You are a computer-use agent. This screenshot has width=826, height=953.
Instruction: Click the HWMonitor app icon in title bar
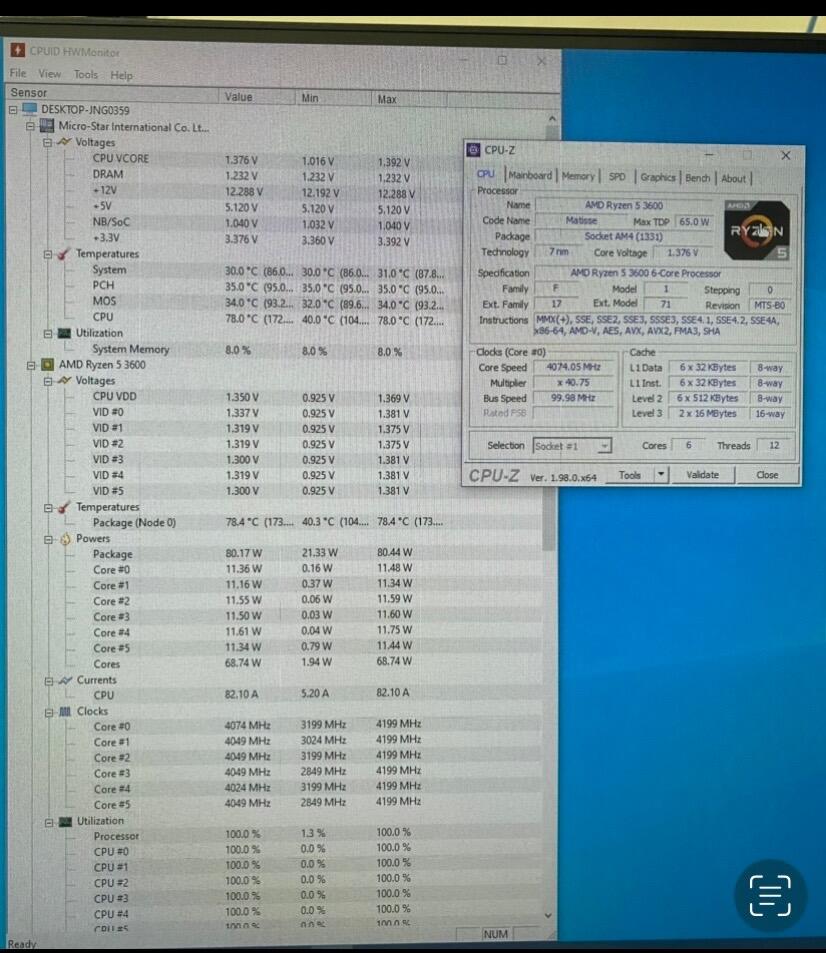(18, 50)
